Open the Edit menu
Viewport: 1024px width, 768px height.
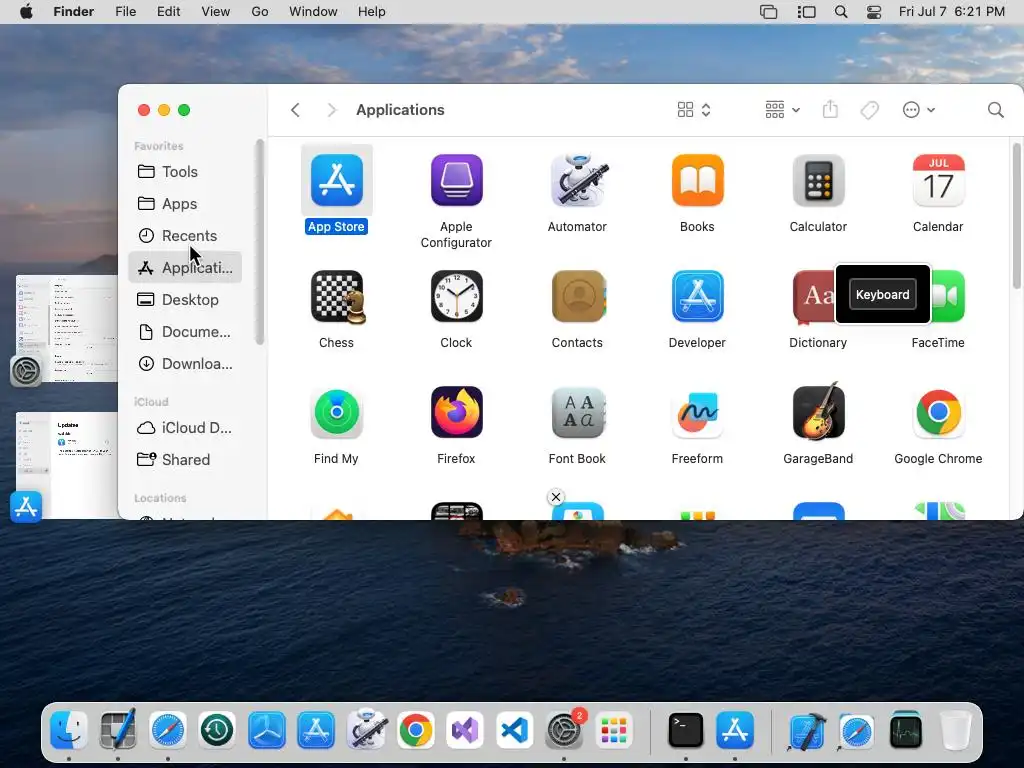click(168, 12)
